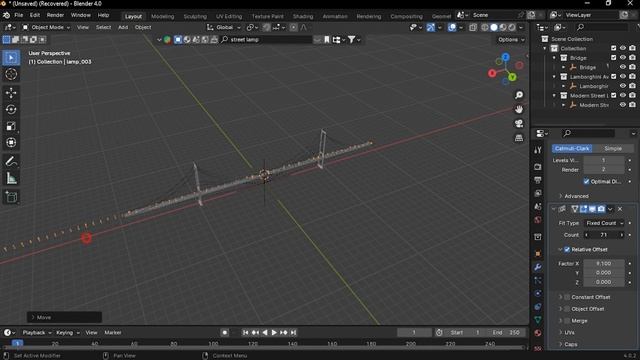Play the animation forward
This screenshot has height=360, width=640.
274,333
